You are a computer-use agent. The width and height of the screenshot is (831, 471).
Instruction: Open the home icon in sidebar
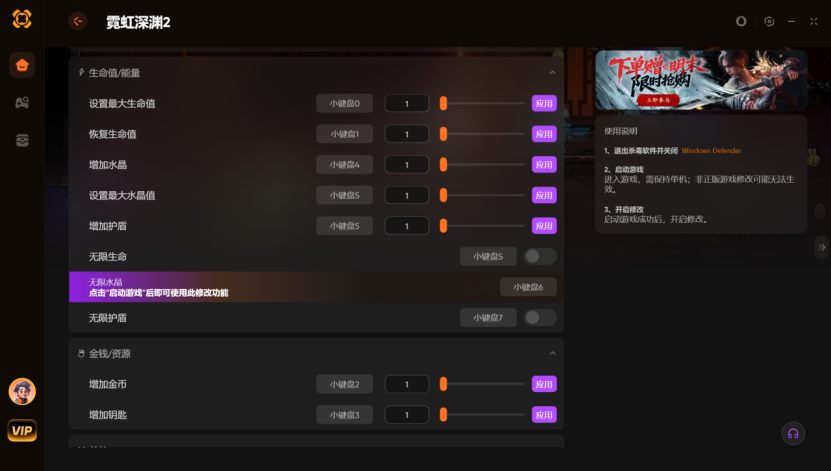(22, 65)
